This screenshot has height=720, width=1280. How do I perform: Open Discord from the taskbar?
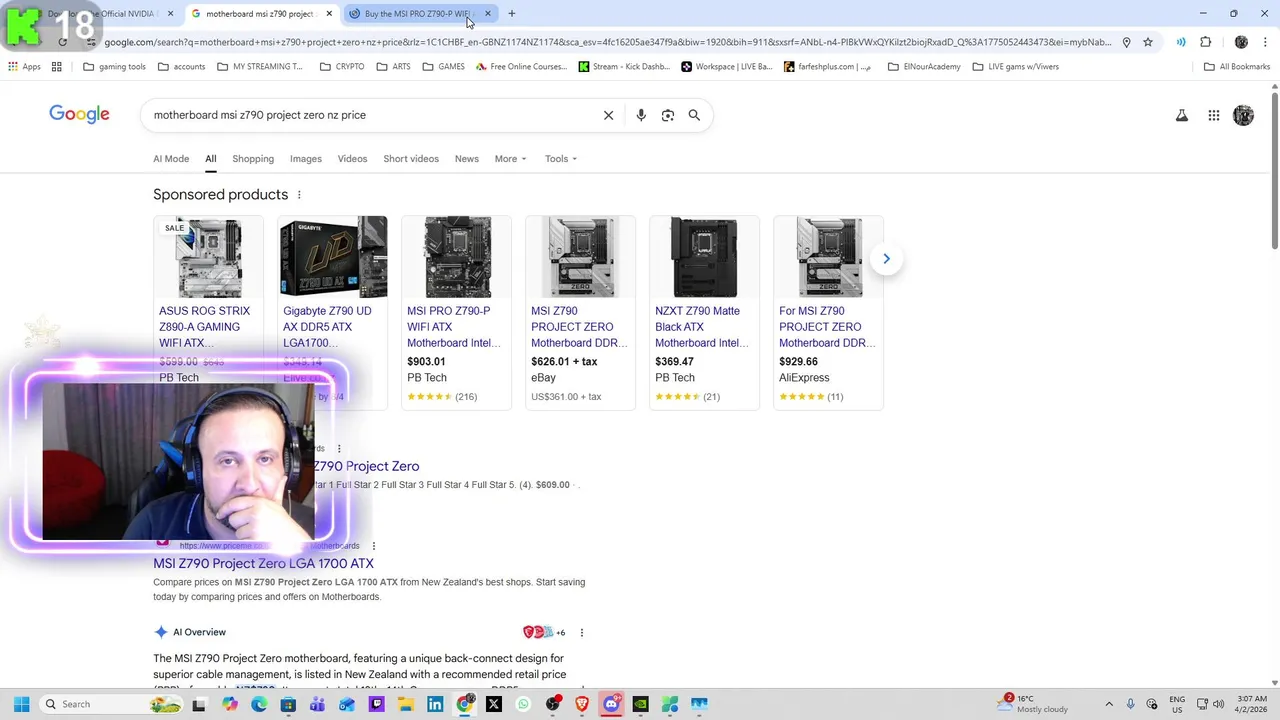coord(611,704)
